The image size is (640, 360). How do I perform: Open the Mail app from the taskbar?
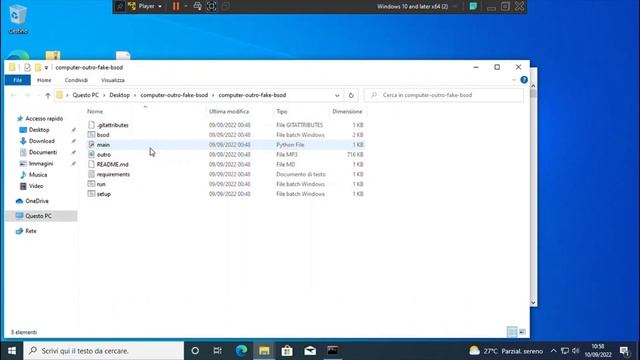pos(310,351)
